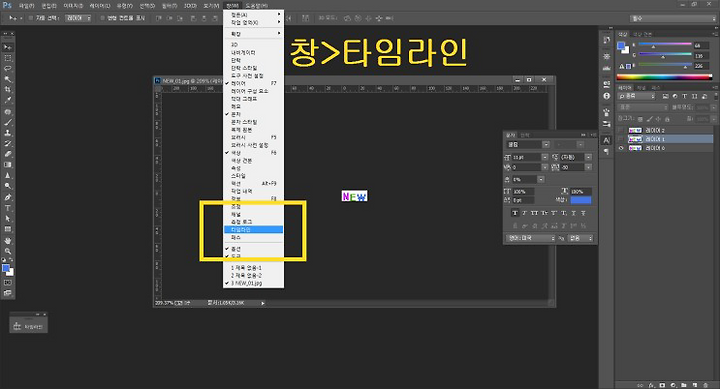Screen dimensions: 720x389
Task: Click the status bar arrow in document window
Action: click(x=263, y=303)
